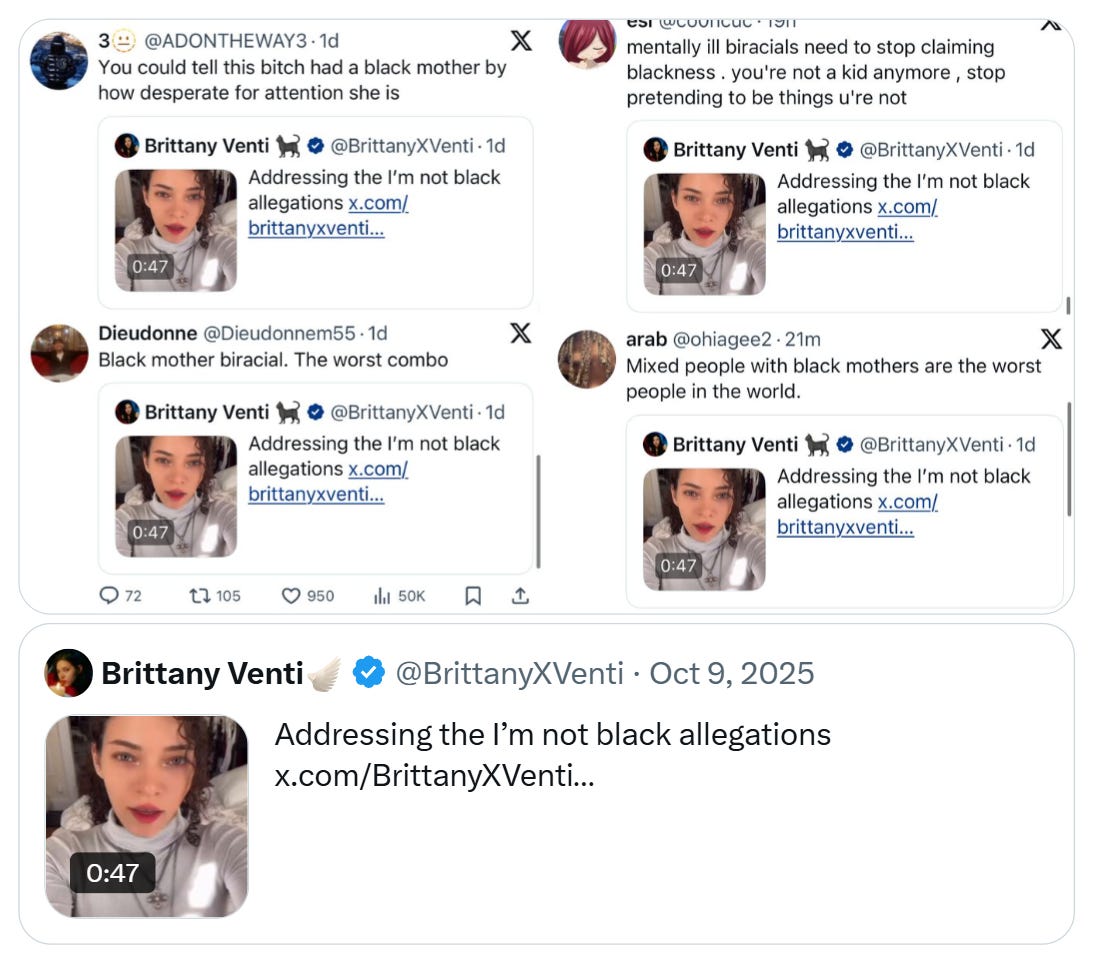Open arab's profile picture
This screenshot has height=960, width=1099.
point(587,359)
